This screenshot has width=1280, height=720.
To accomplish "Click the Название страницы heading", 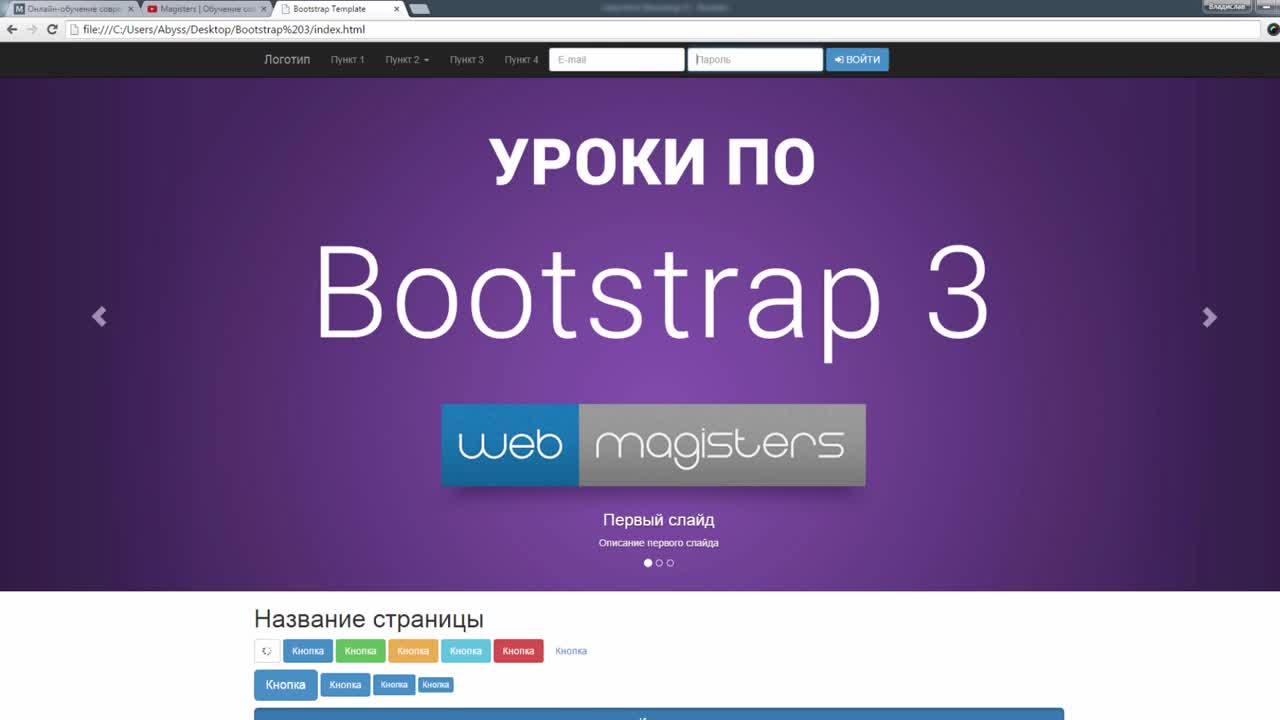I will [369, 619].
